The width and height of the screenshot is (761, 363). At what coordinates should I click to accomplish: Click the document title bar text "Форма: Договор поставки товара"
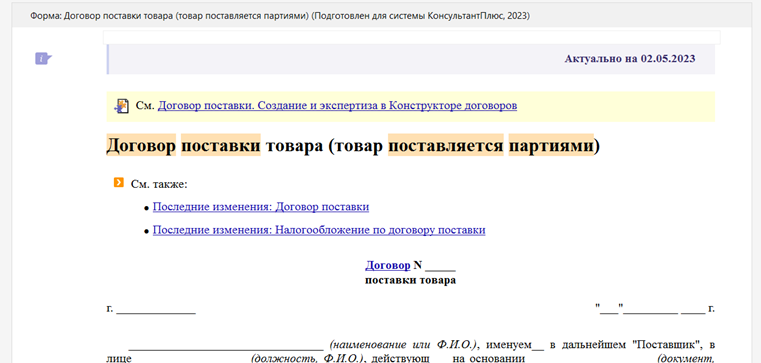click(280, 16)
